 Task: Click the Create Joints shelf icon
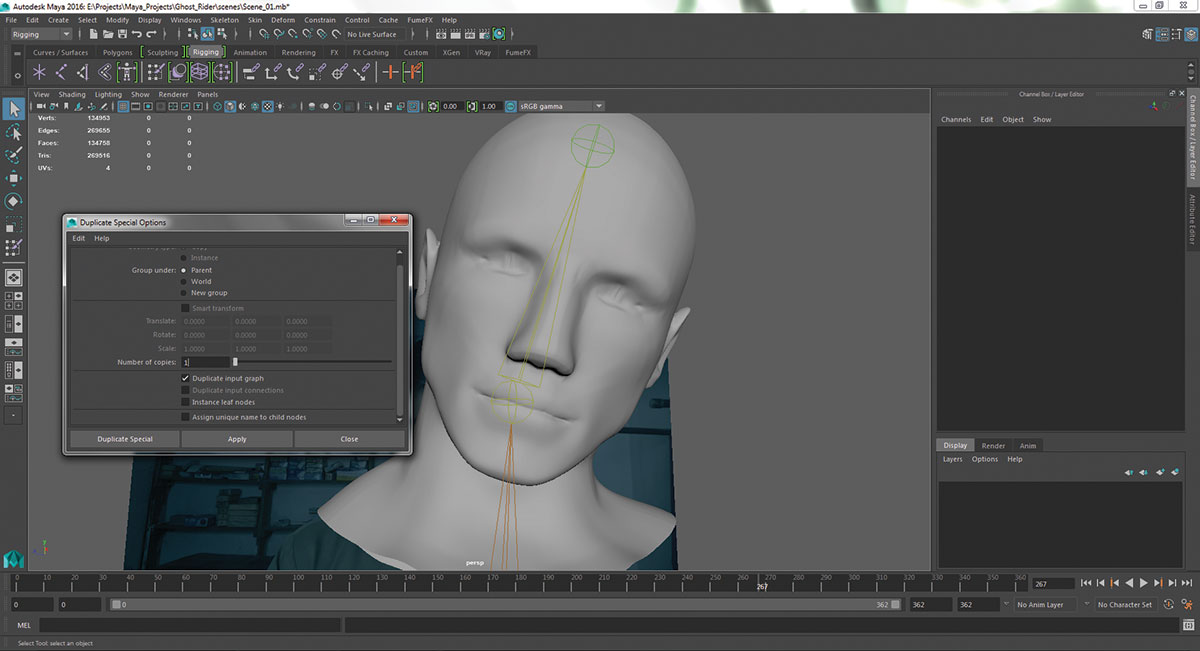61,72
